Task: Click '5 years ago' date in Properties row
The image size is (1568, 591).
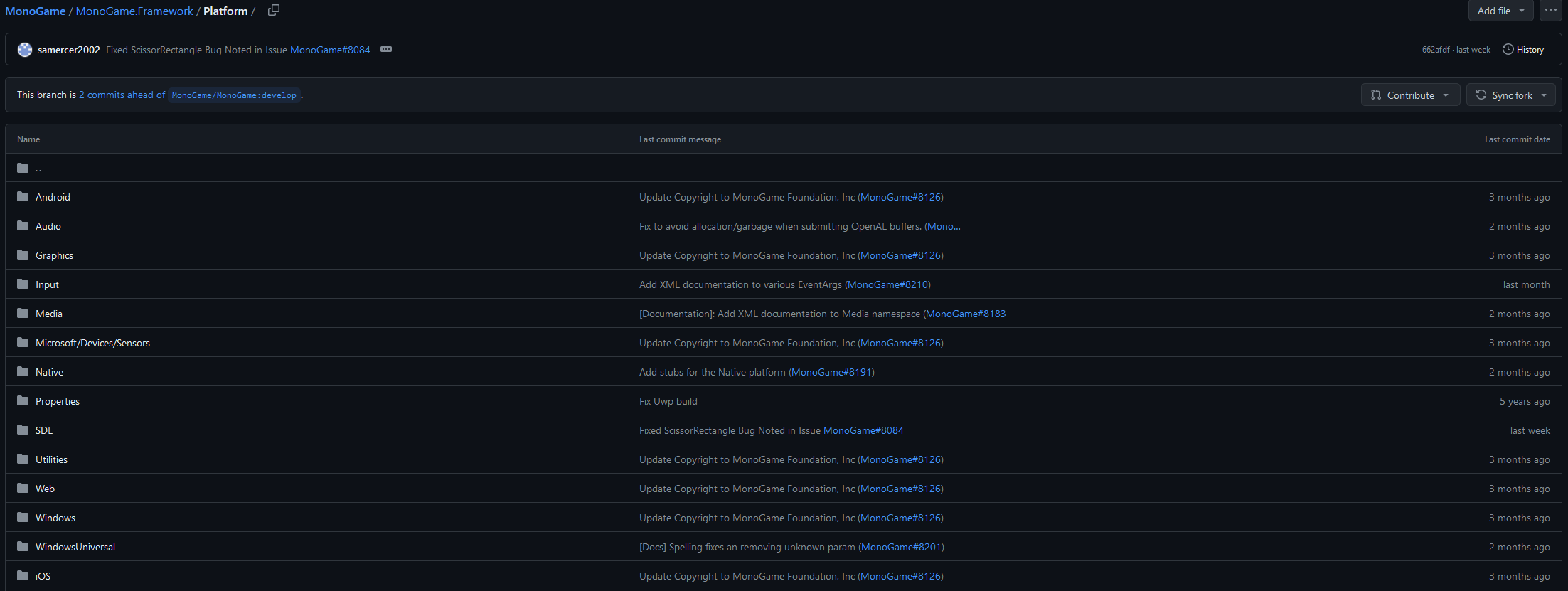Action: (1525, 401)
